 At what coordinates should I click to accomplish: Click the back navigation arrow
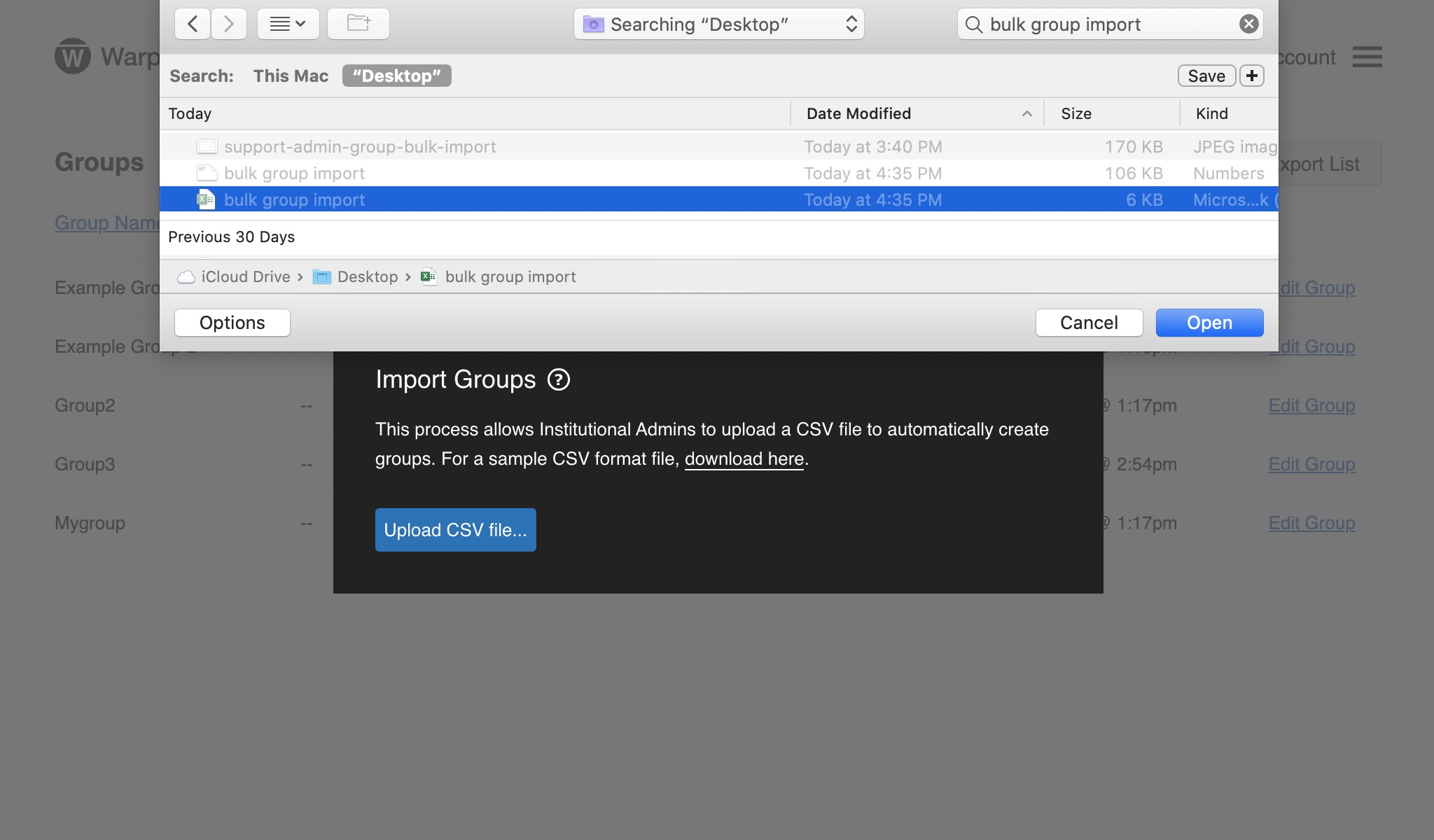coord(192,24)
